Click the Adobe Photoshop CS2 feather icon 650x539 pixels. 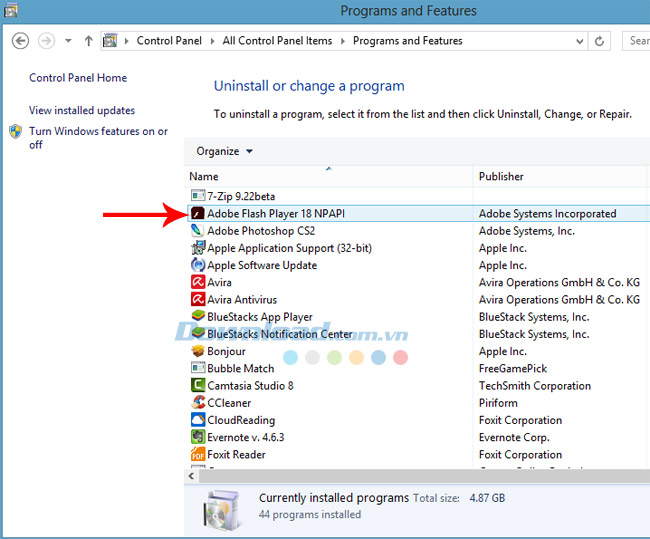coord(198,231)
